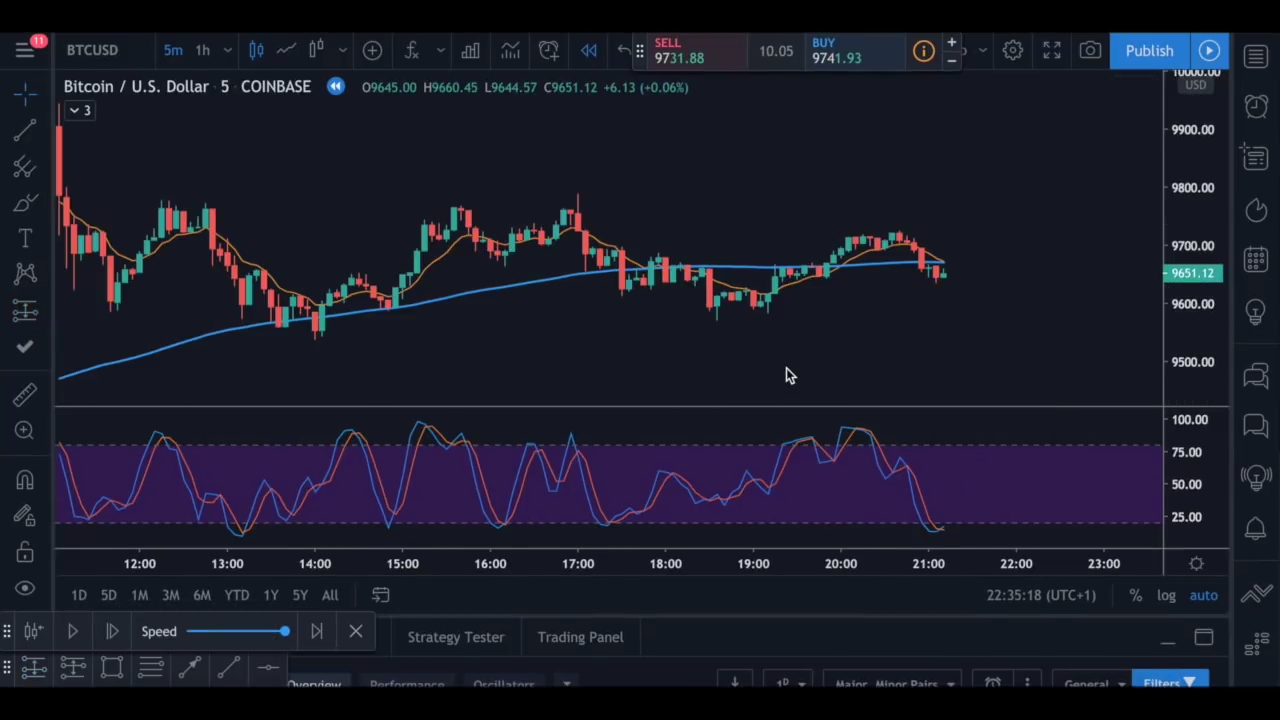Select the prediction and measurement tool
The height and width of the screenshot is (720, 1280).
(x=25, y=311)
